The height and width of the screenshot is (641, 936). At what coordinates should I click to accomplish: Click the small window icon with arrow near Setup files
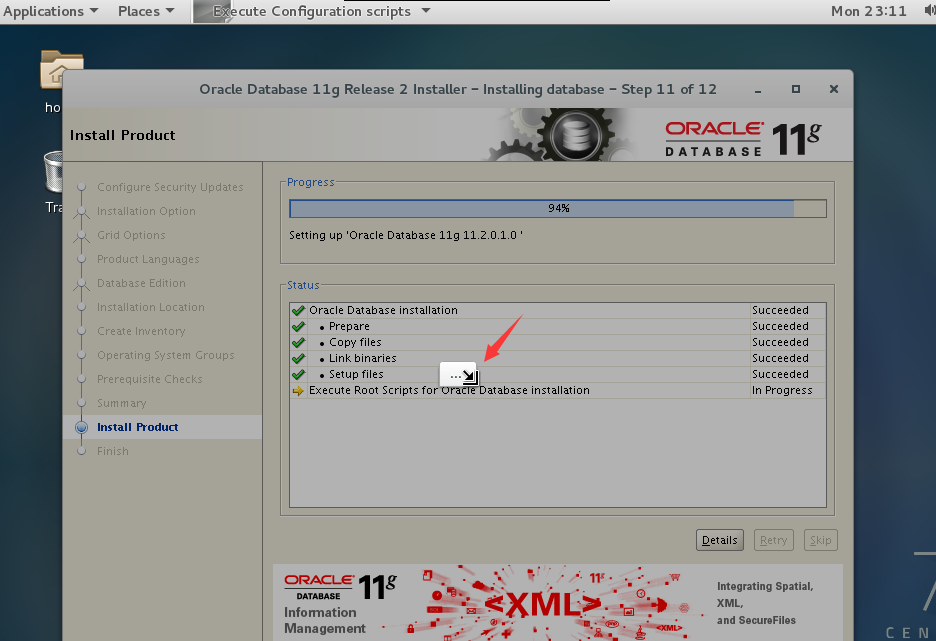coord(458,374)
